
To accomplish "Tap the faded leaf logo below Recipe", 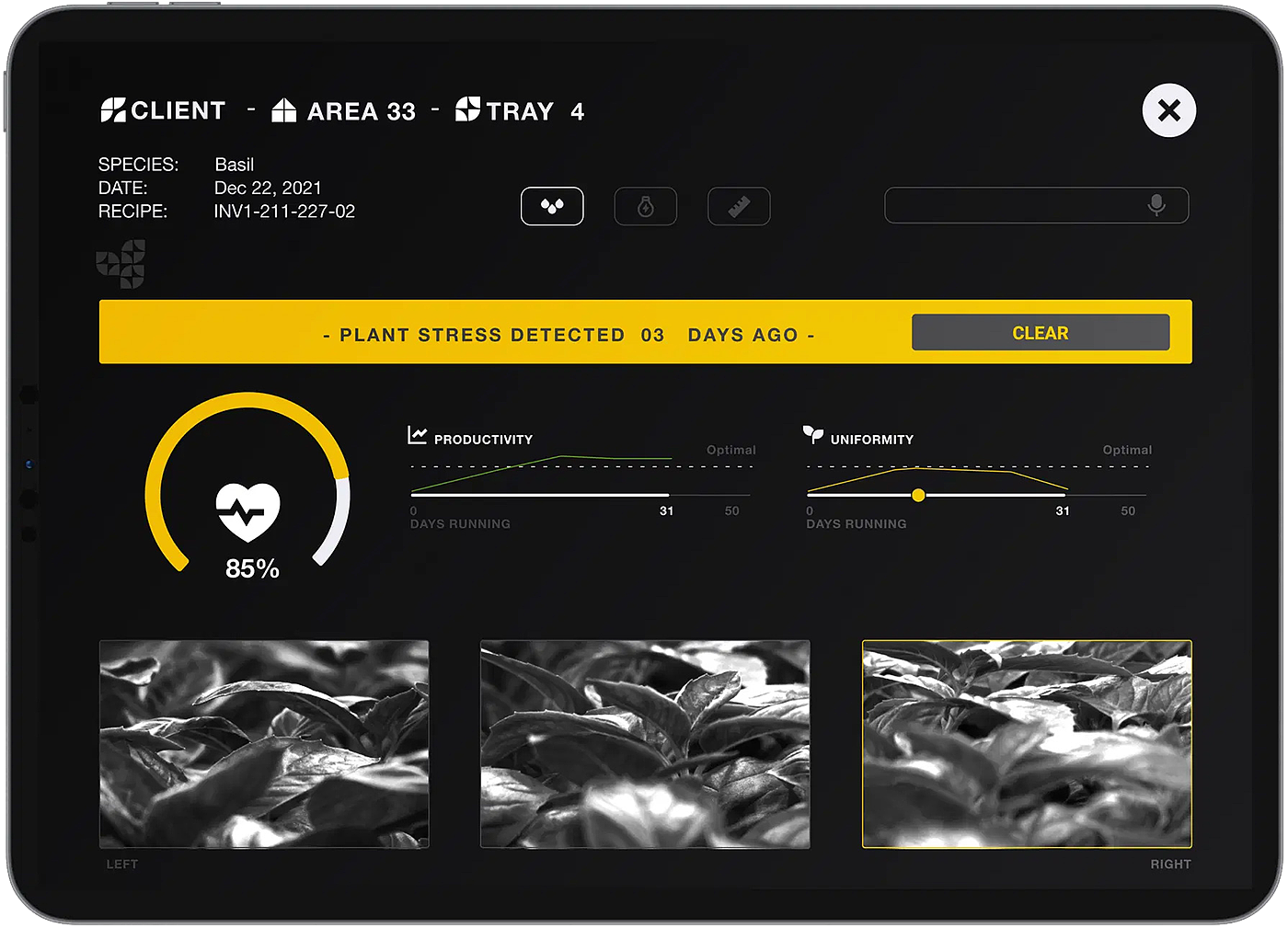I will click(x=121, y=264).
